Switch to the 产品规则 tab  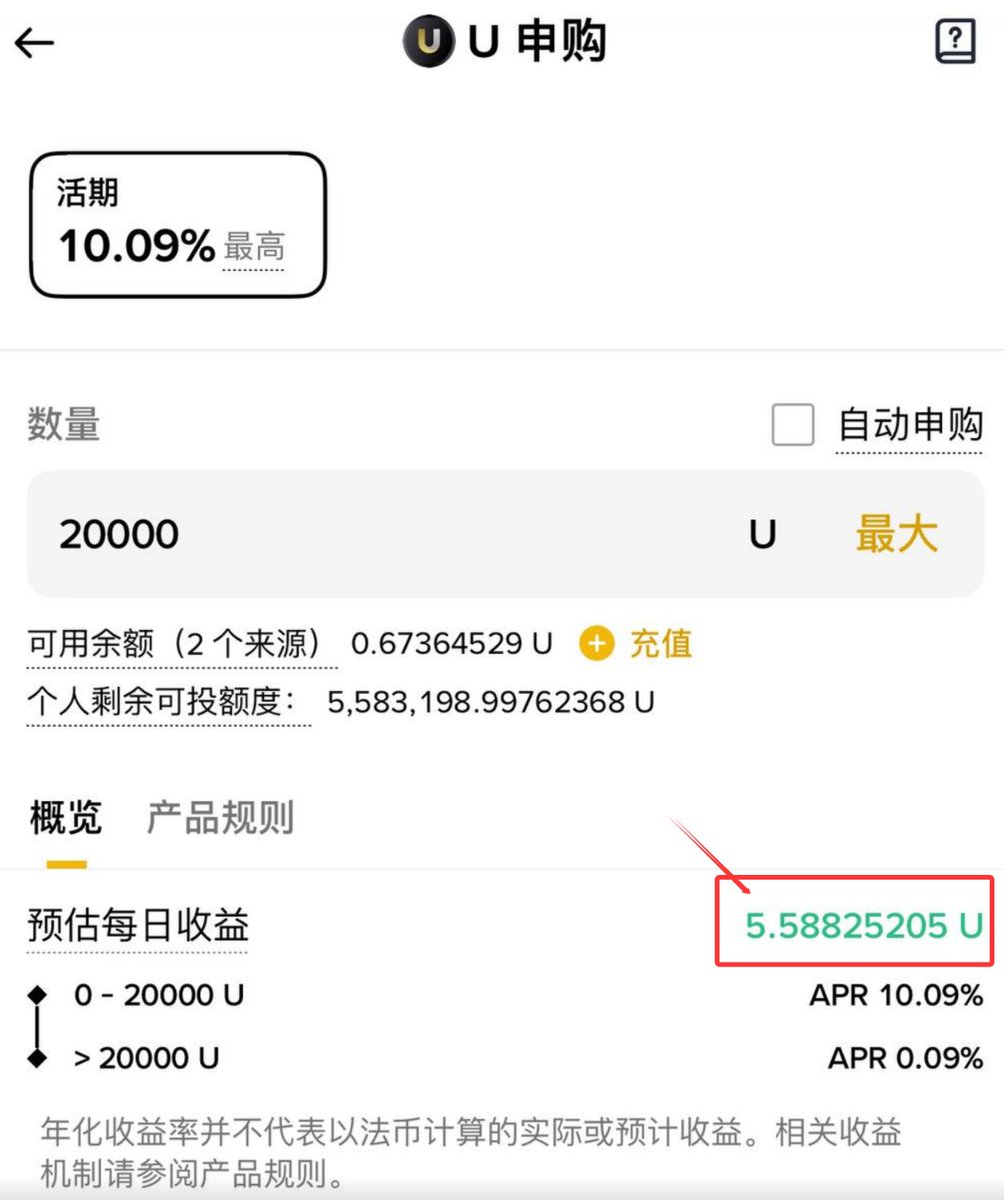220,818
